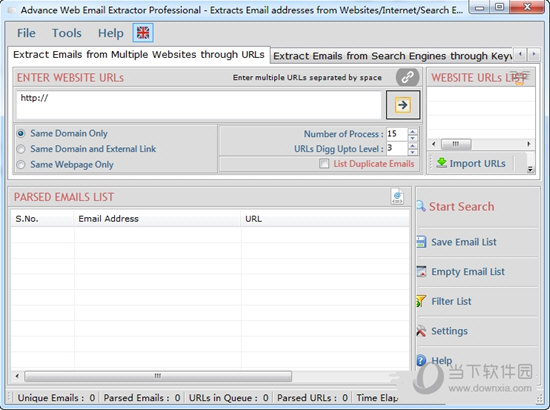Enable List Duplicate Emails checkbox
Viewport: 550px width, 410px height.
click(x=324, y=163)
